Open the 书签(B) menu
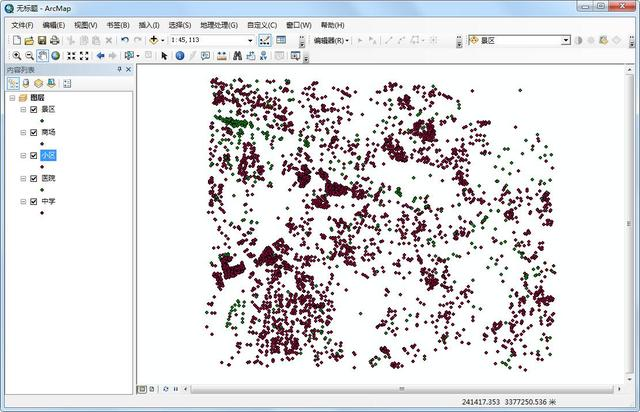640x412 pixels. click(118, 25)
